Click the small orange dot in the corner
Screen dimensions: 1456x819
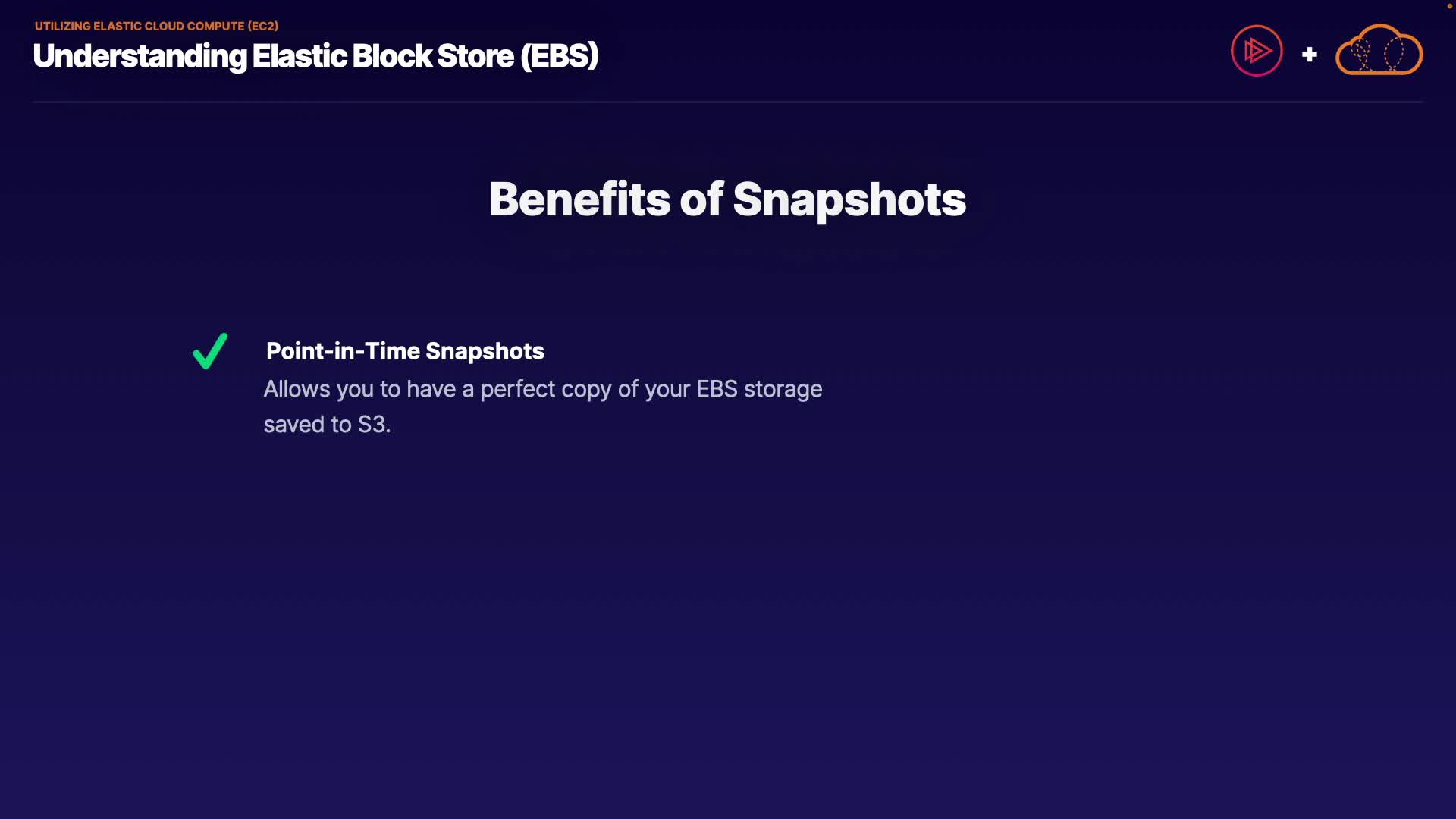pos(1449,6)
